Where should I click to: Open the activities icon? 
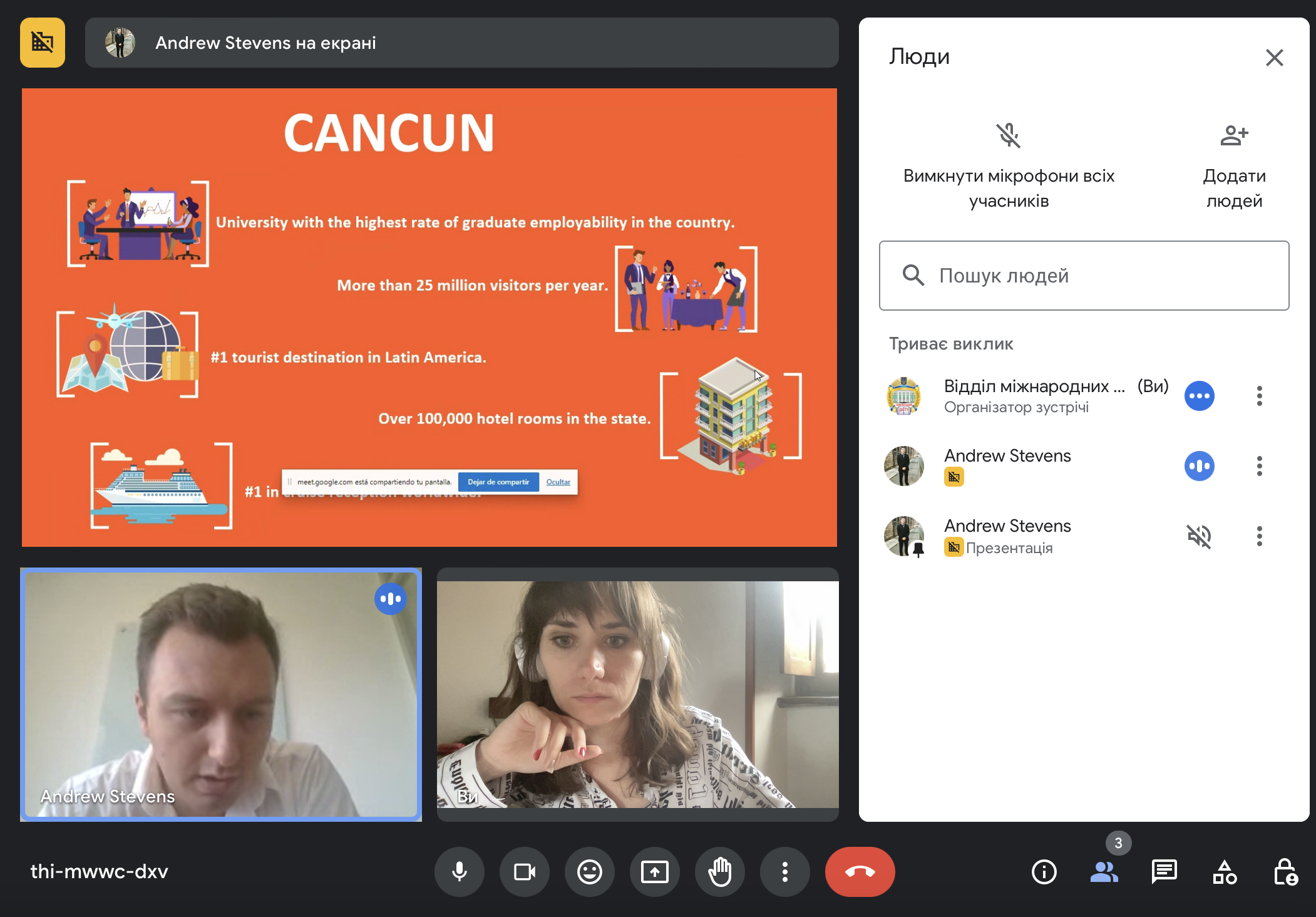point(1224,871)
